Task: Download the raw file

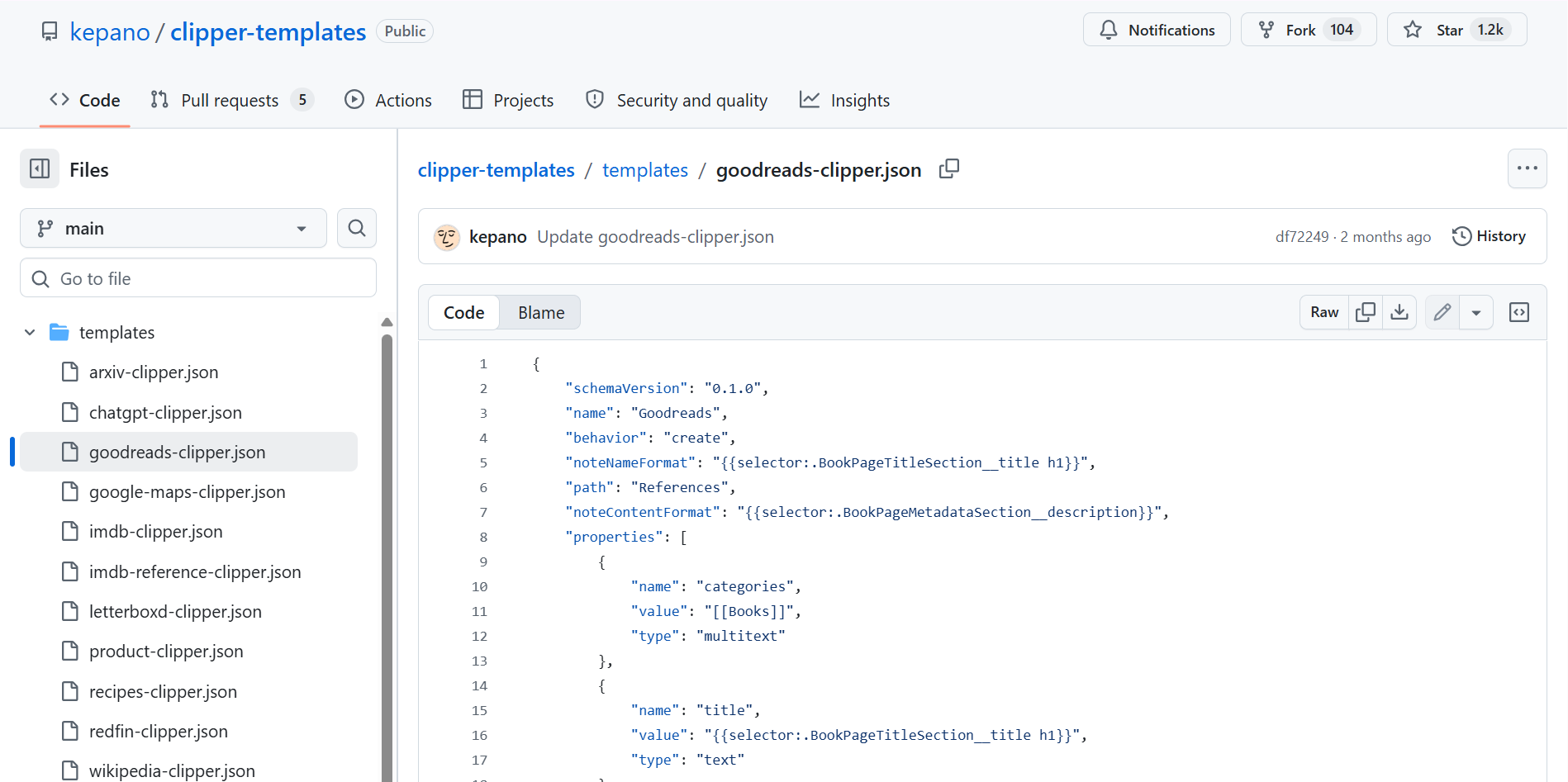Action: [x=1399, y=312]
